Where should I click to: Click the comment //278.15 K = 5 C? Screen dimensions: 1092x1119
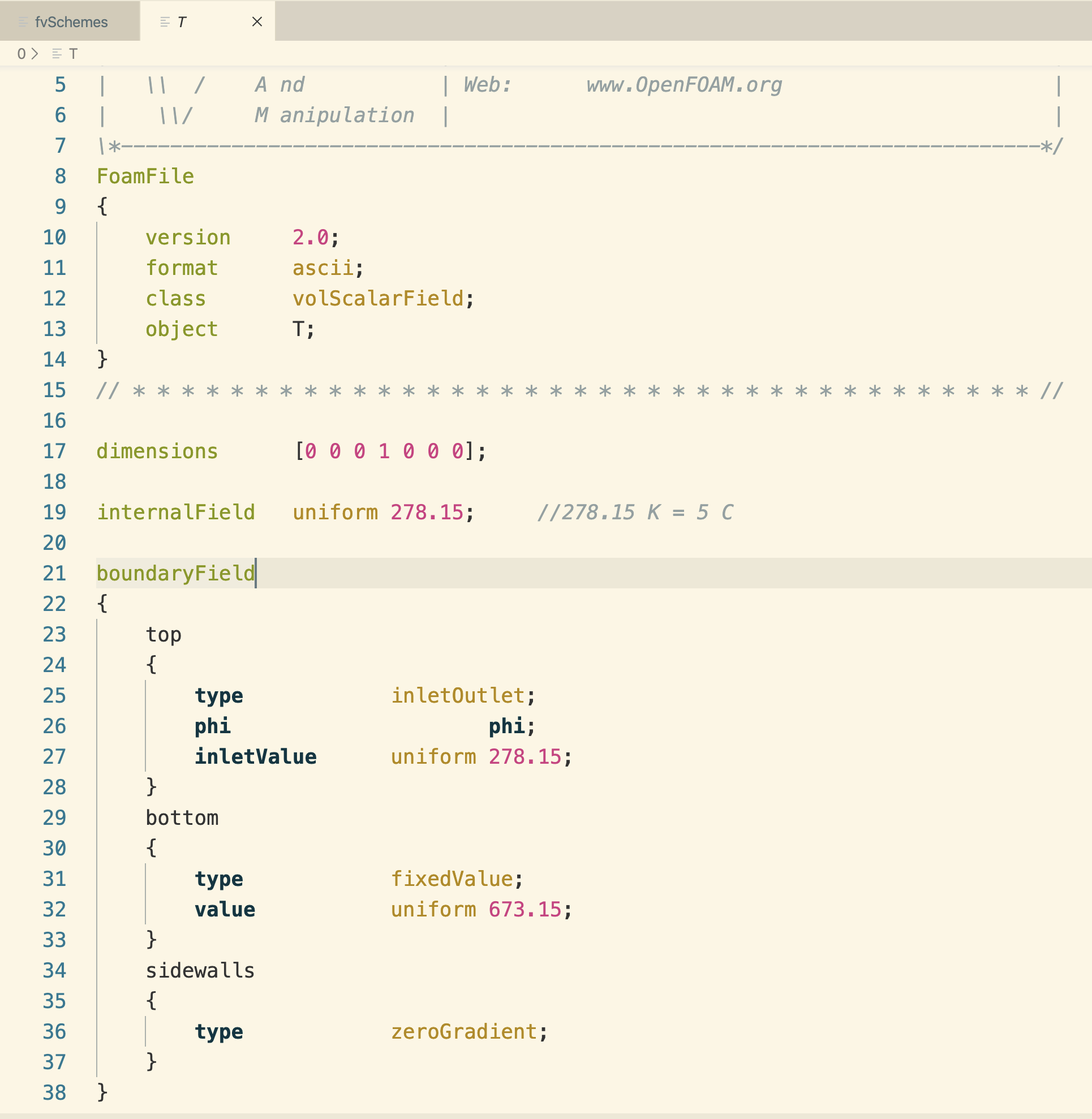pos(637,512)
